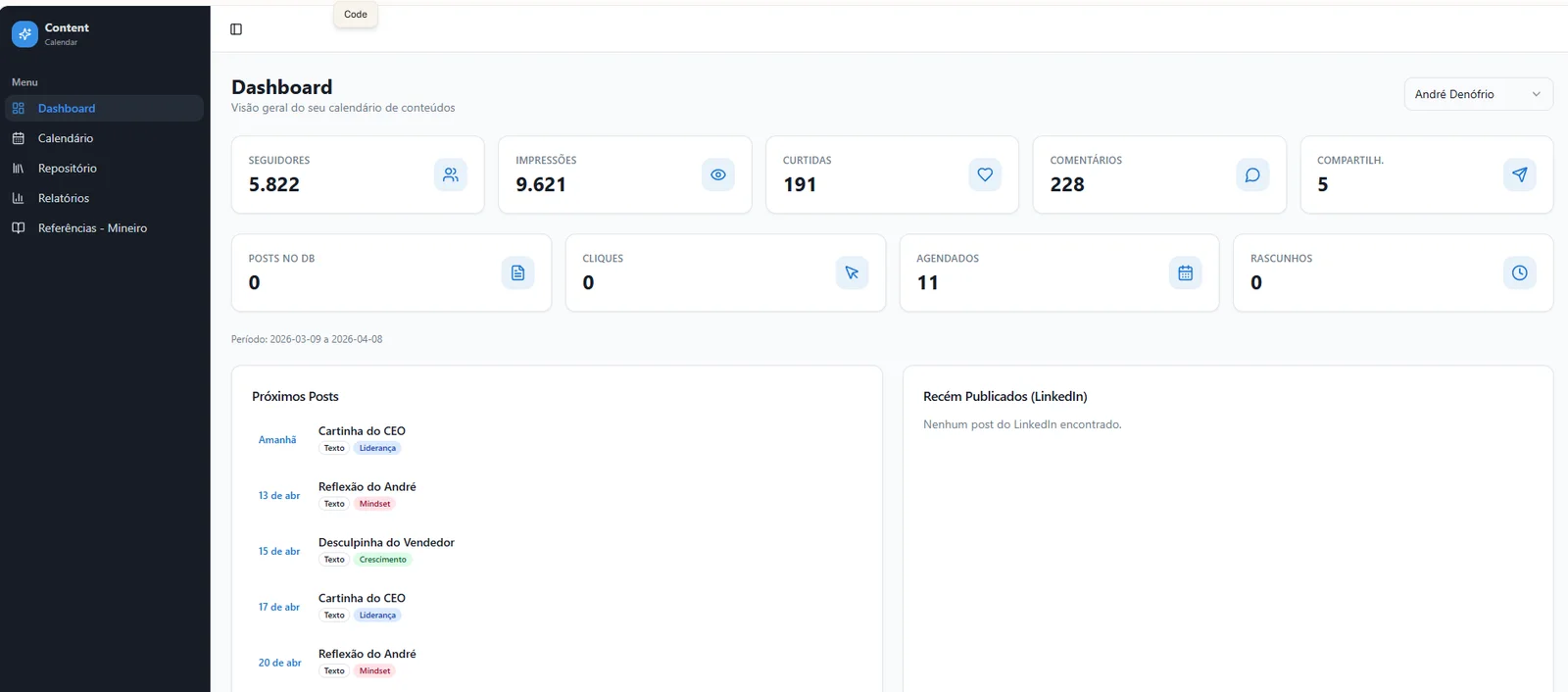Click "Visão geral do seu calendário" subtitle

tap(343, 108)
